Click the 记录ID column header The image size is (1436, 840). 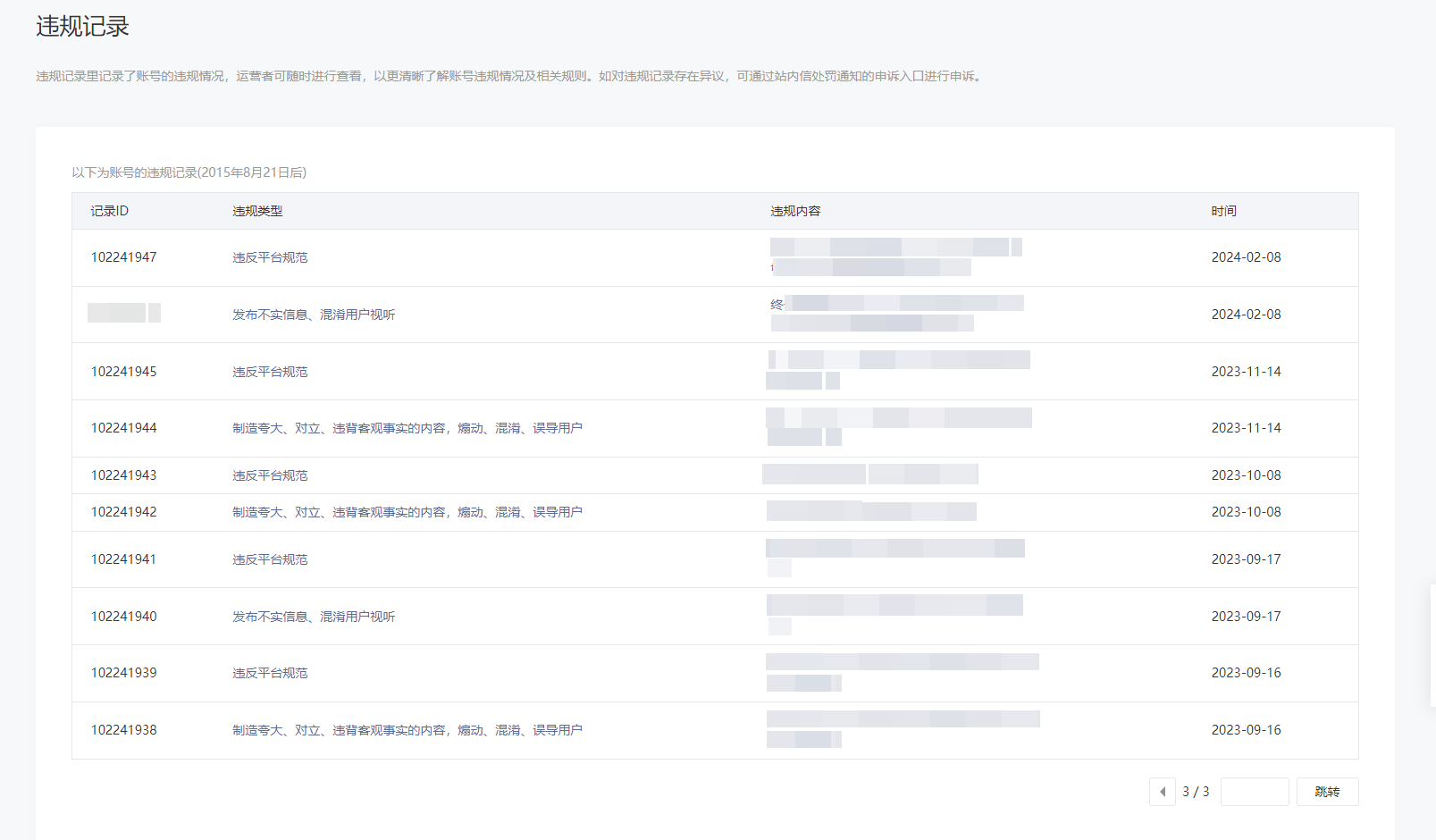coord(110,211)
